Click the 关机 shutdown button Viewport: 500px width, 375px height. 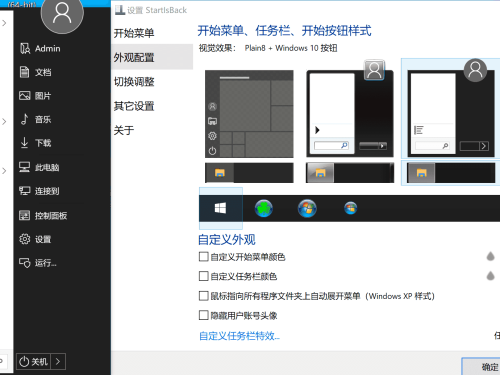click(x=34, y=361)
